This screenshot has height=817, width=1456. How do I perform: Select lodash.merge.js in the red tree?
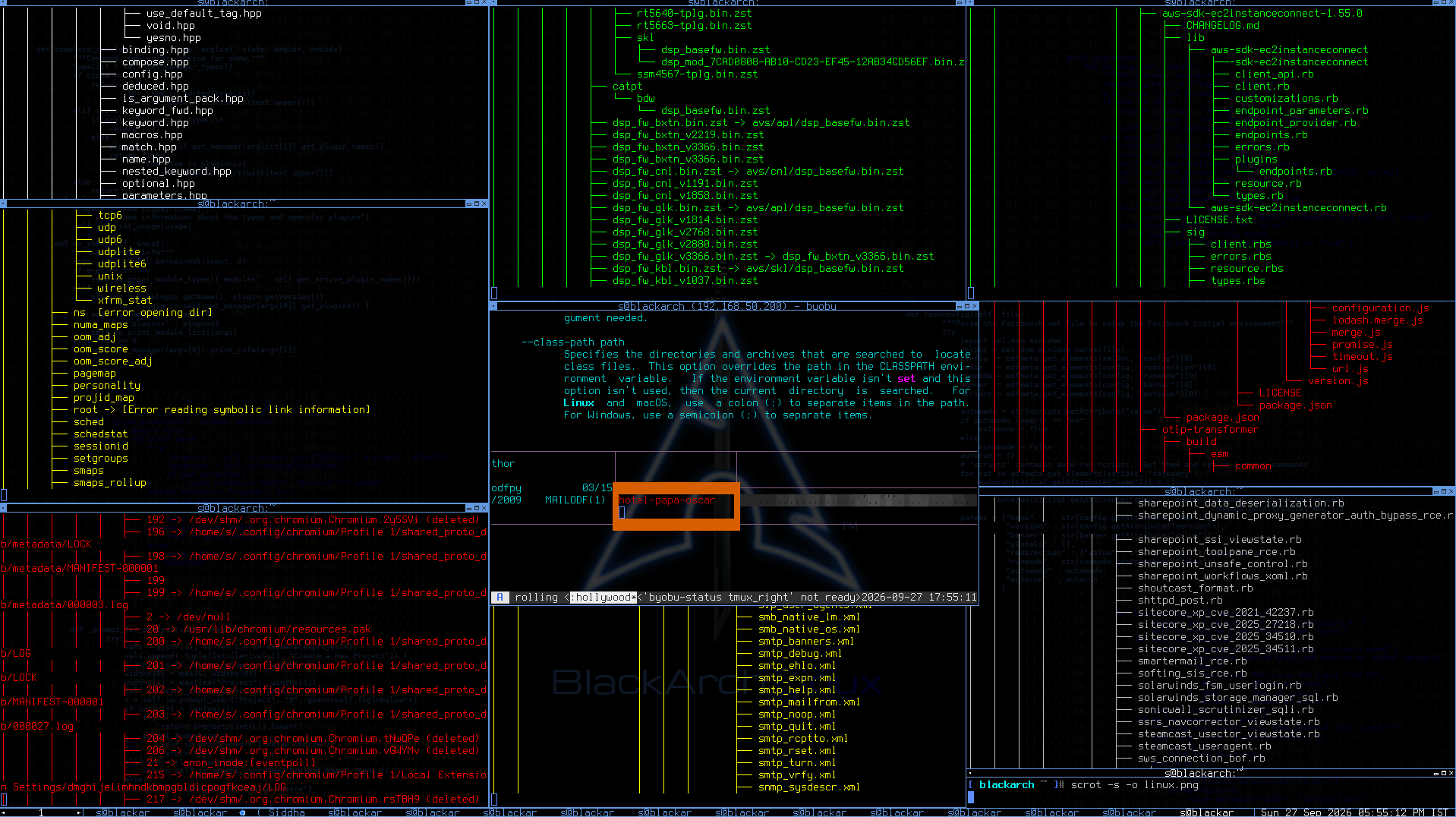(x=1377, y=320)
